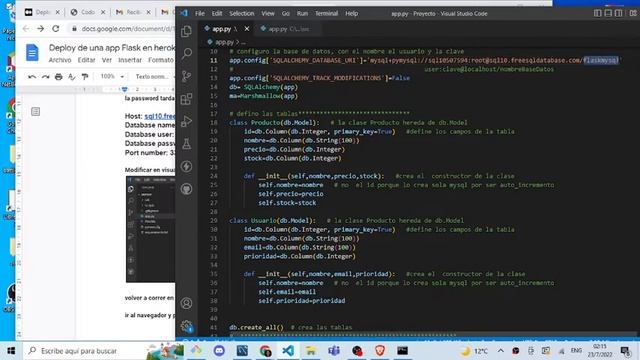Toggle secondary sidebar layout icon in title bar
The height and width of the screenshot is (360, 640).
[x=619, y=13]
